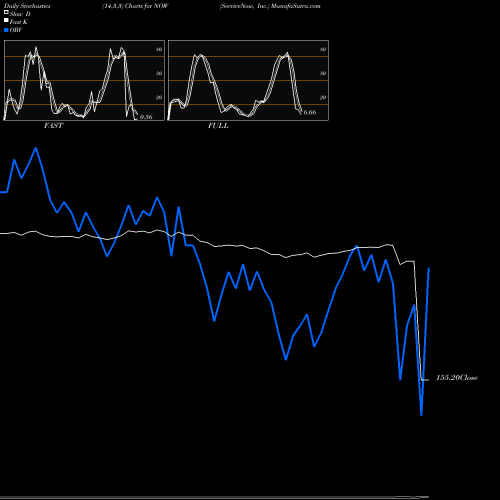
Task: Click the 50 axis label in FULL chart
Action: pos(323,73)
